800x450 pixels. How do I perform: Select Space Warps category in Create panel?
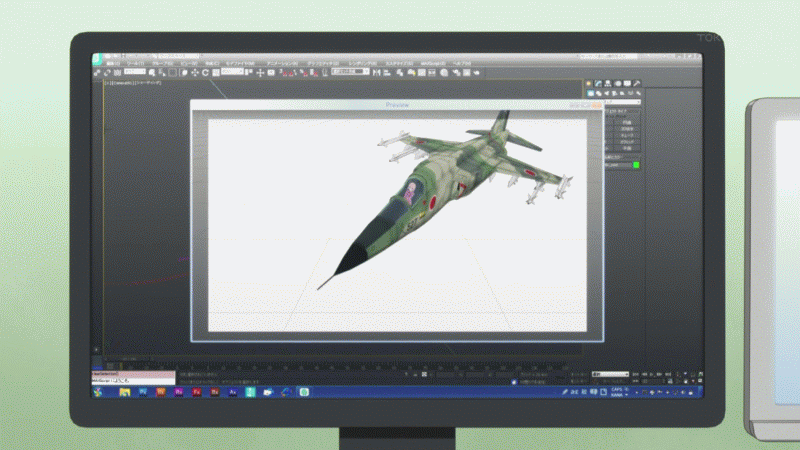[x=631, y=93]
